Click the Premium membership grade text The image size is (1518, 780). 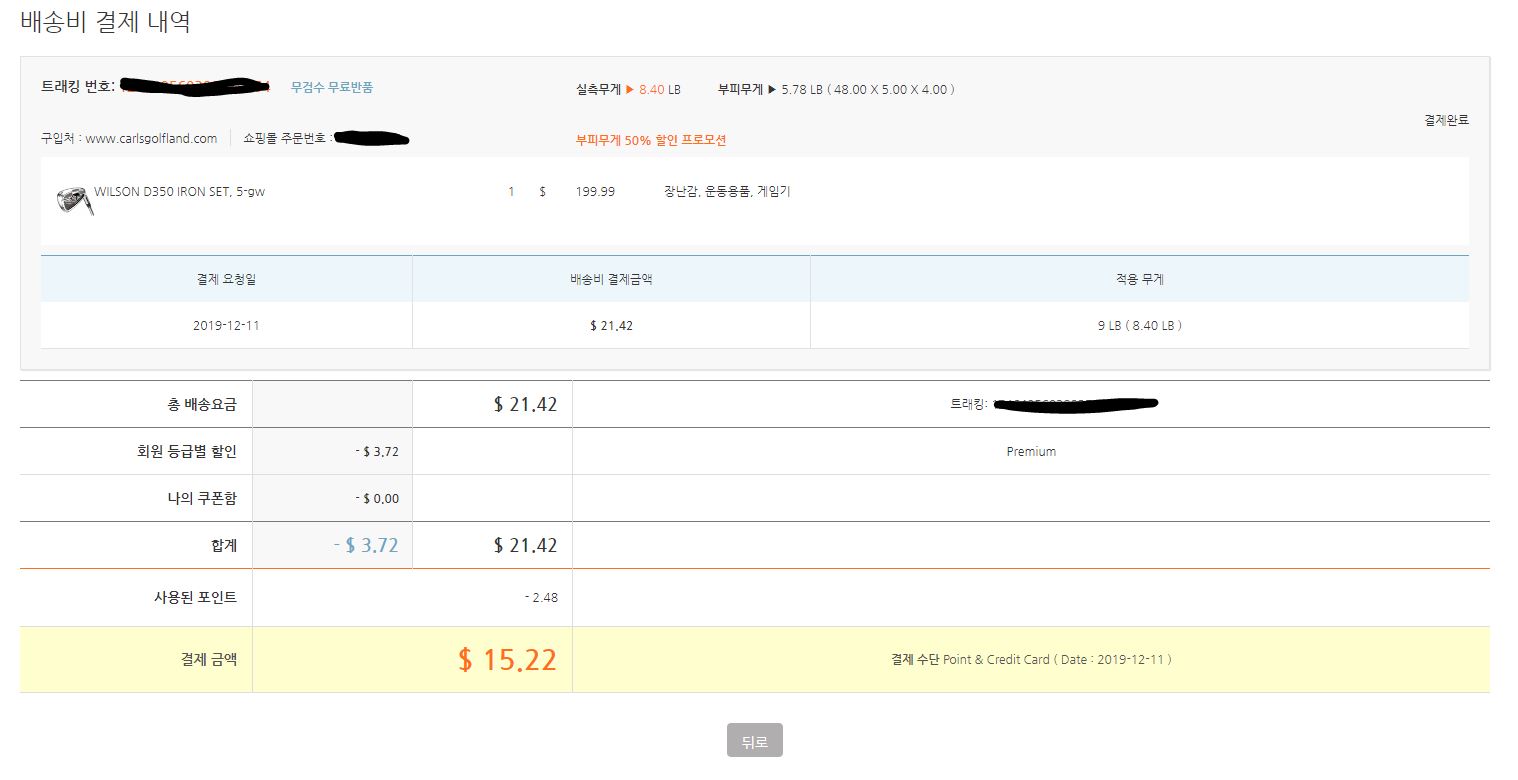point(1031,452)
